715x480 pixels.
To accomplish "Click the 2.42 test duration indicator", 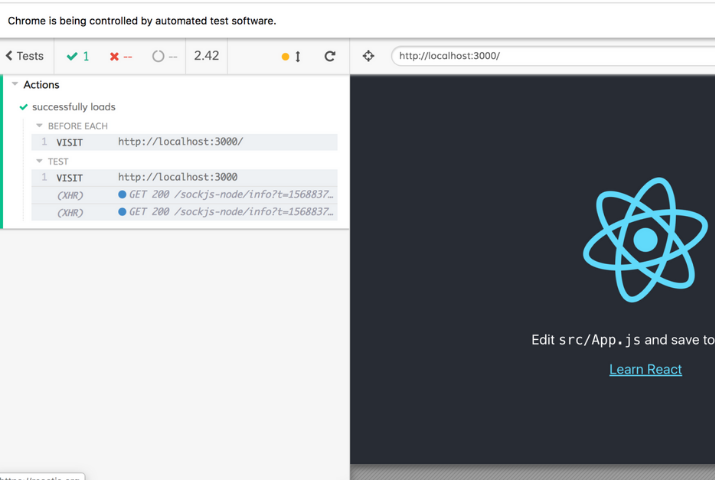I will point(206,56).
